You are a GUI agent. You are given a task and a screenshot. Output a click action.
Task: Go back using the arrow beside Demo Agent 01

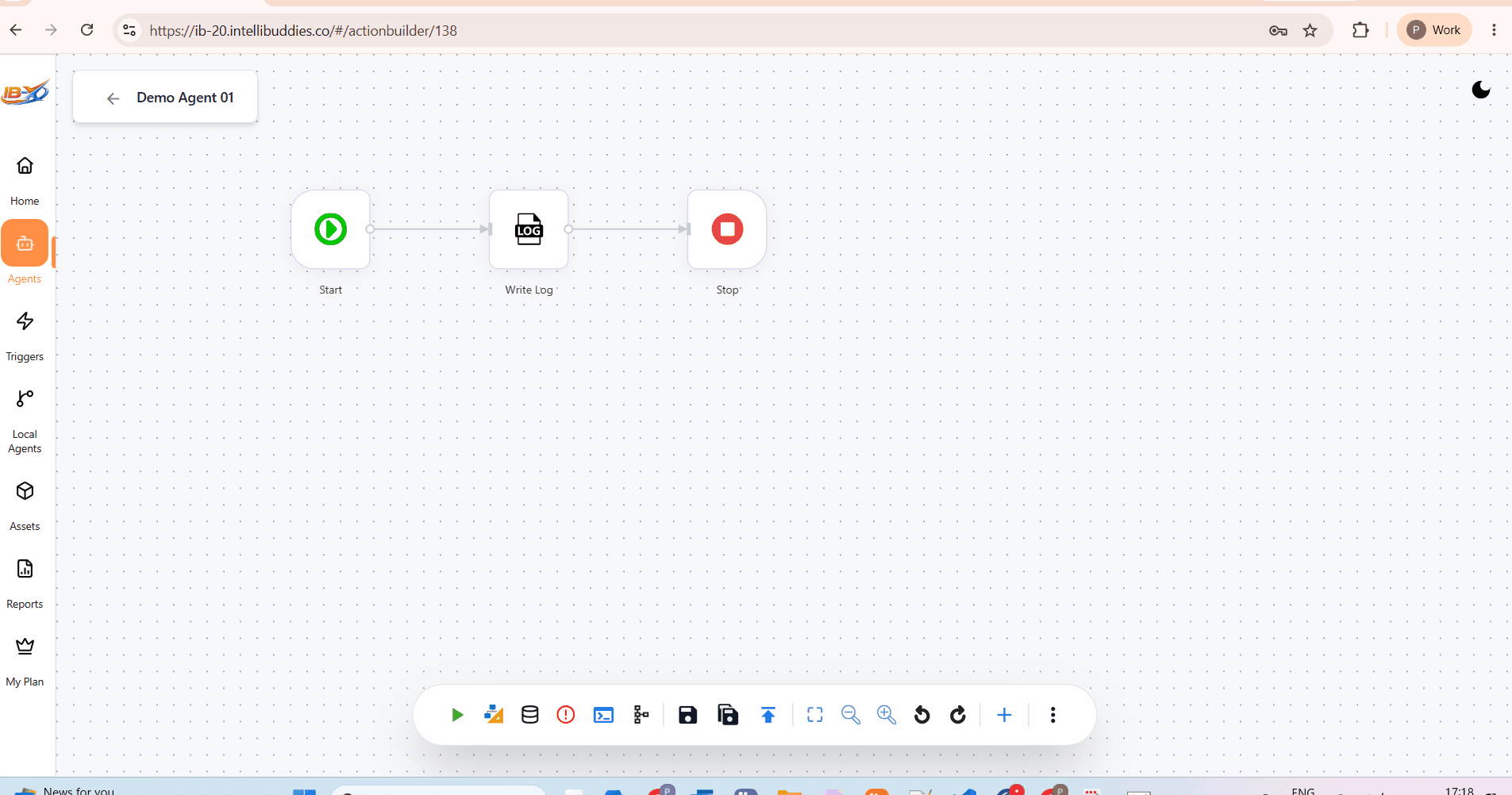[113, 98]
